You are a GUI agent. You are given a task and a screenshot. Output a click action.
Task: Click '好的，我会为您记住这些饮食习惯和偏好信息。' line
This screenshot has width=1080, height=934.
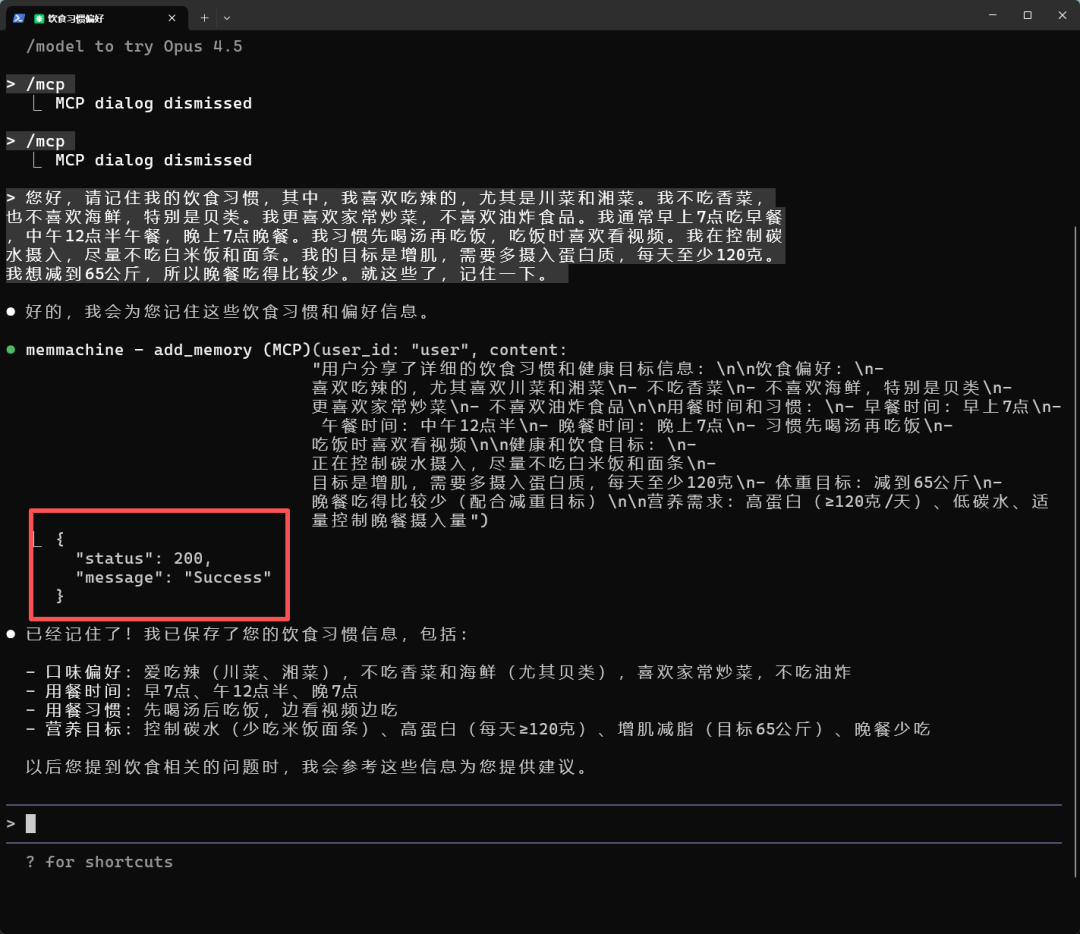(x=227, y=312)
